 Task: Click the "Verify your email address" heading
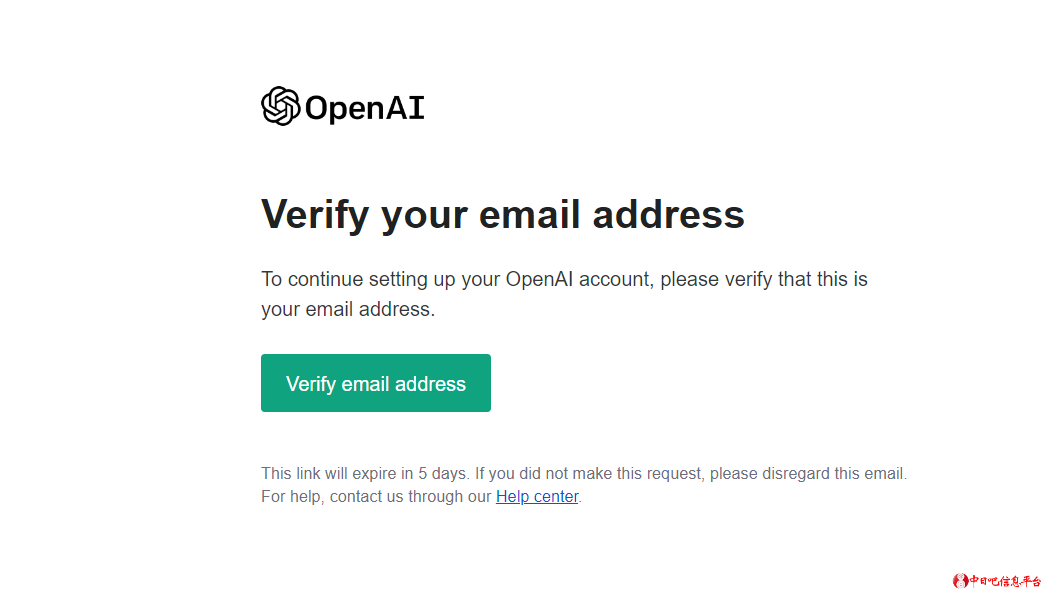pos(502,214)
